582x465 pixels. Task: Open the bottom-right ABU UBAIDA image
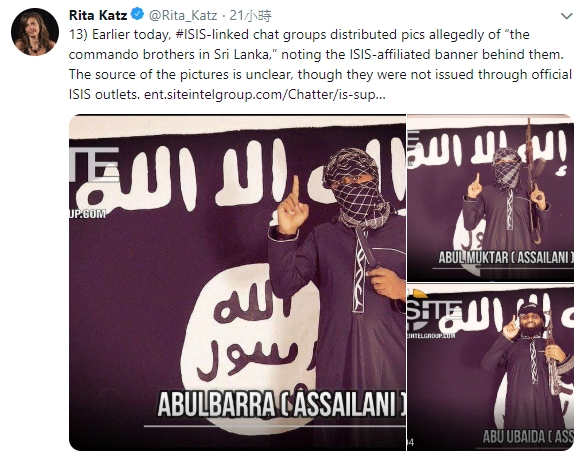point(490,367)
